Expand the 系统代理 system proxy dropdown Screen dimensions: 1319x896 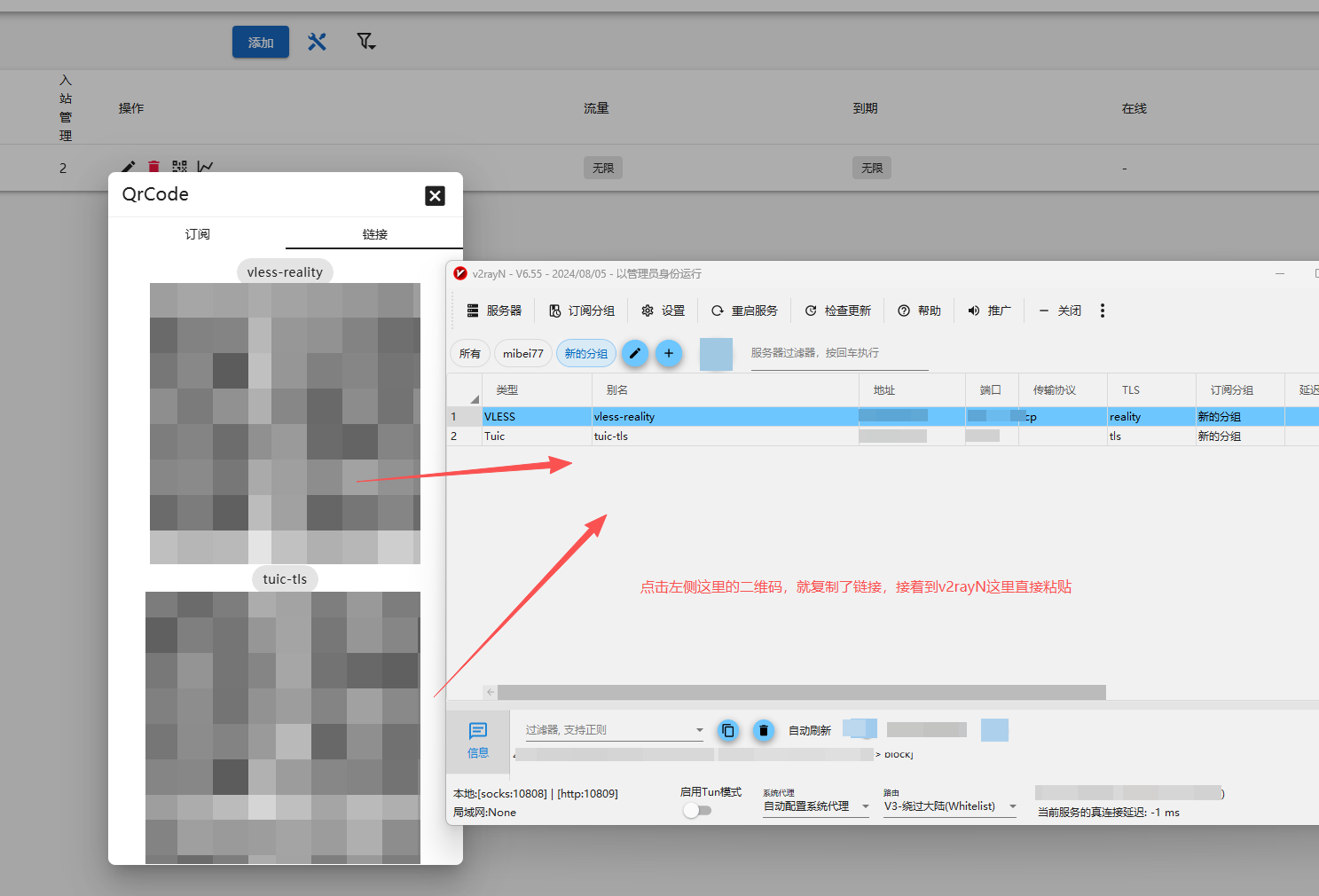coord(816,806)
